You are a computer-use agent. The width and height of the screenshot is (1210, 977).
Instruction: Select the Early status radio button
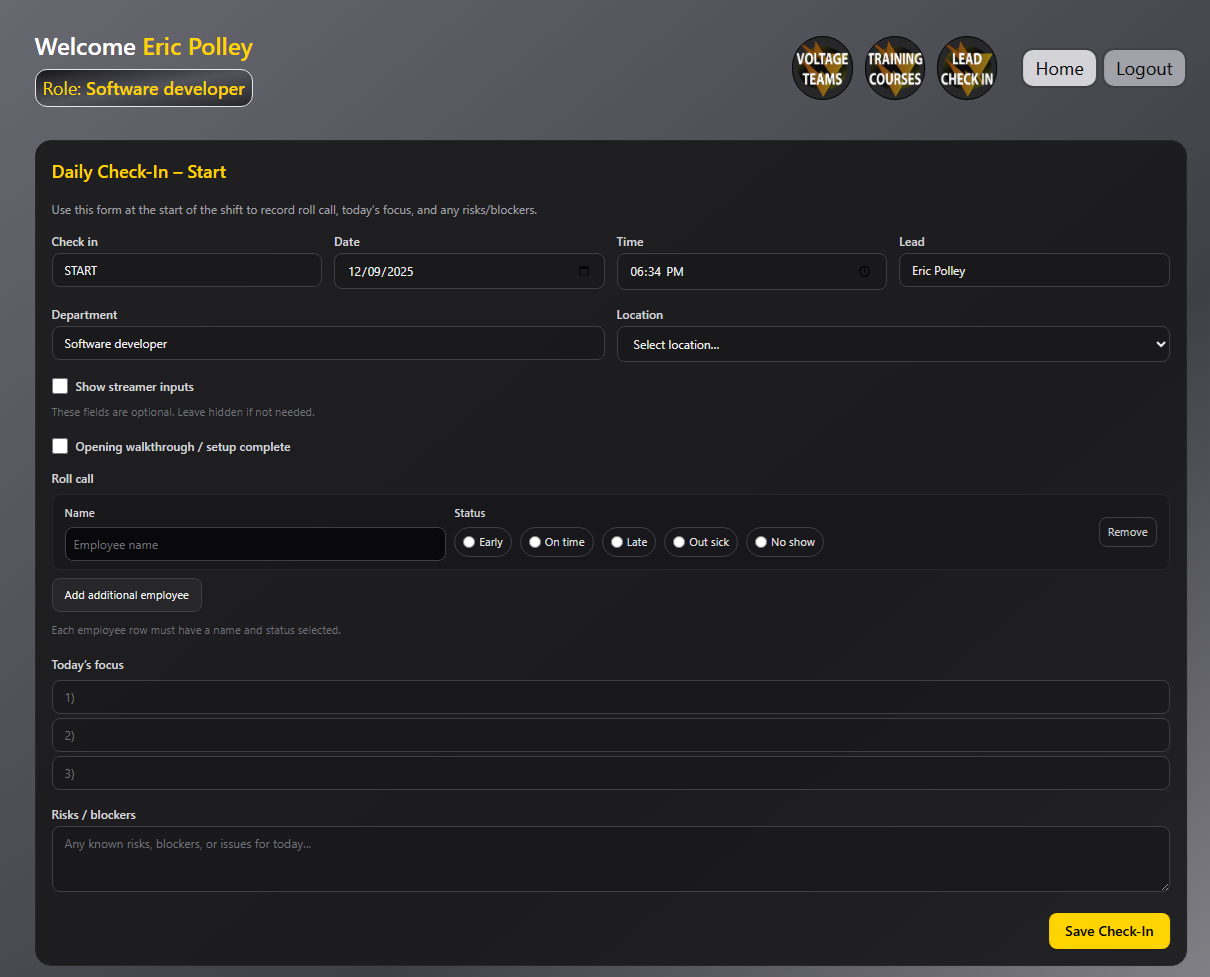tap(469, 542)
